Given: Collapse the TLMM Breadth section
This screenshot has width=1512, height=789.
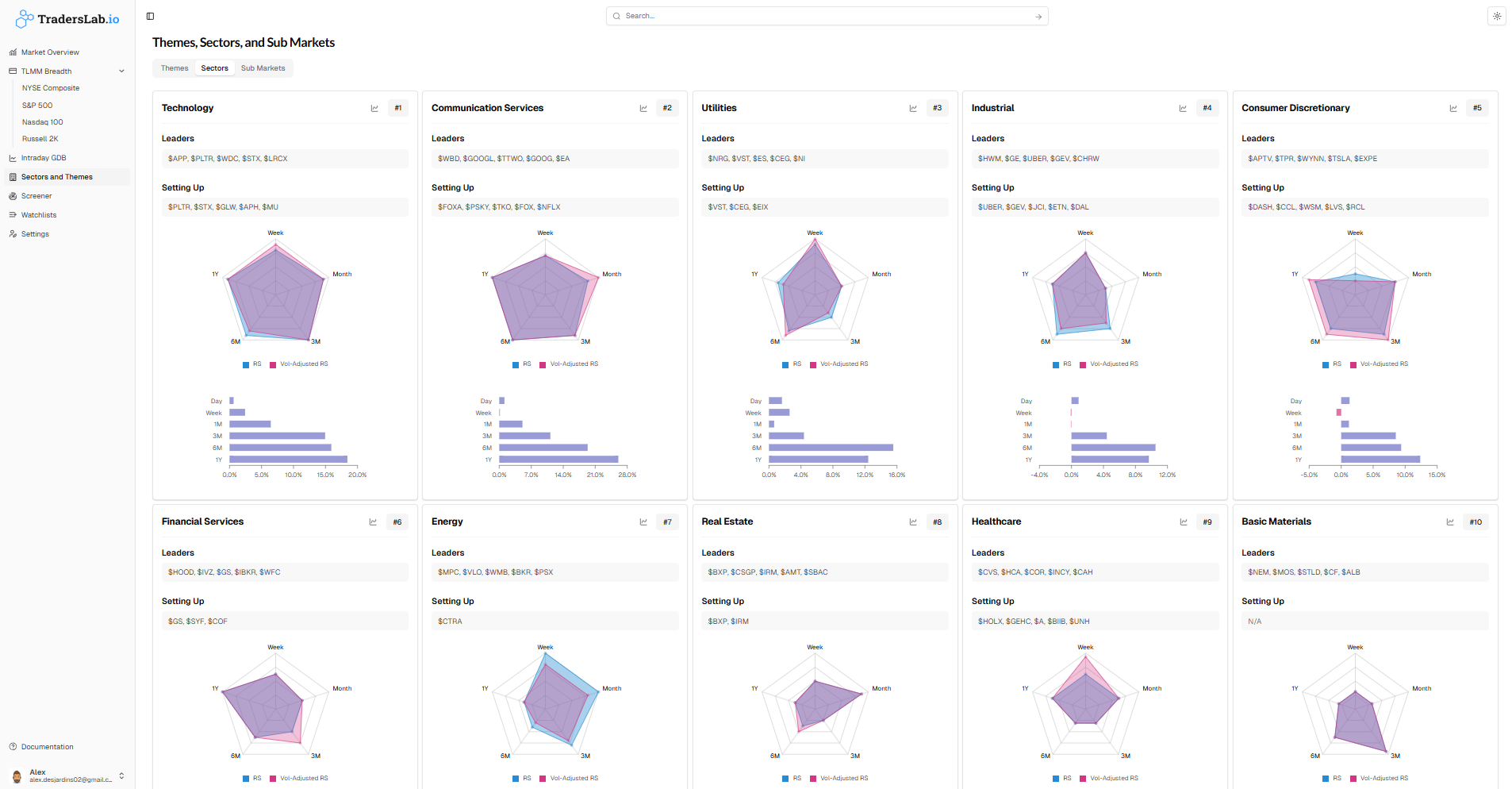Looking at the screenshot, I should click(x=121, y=71).
